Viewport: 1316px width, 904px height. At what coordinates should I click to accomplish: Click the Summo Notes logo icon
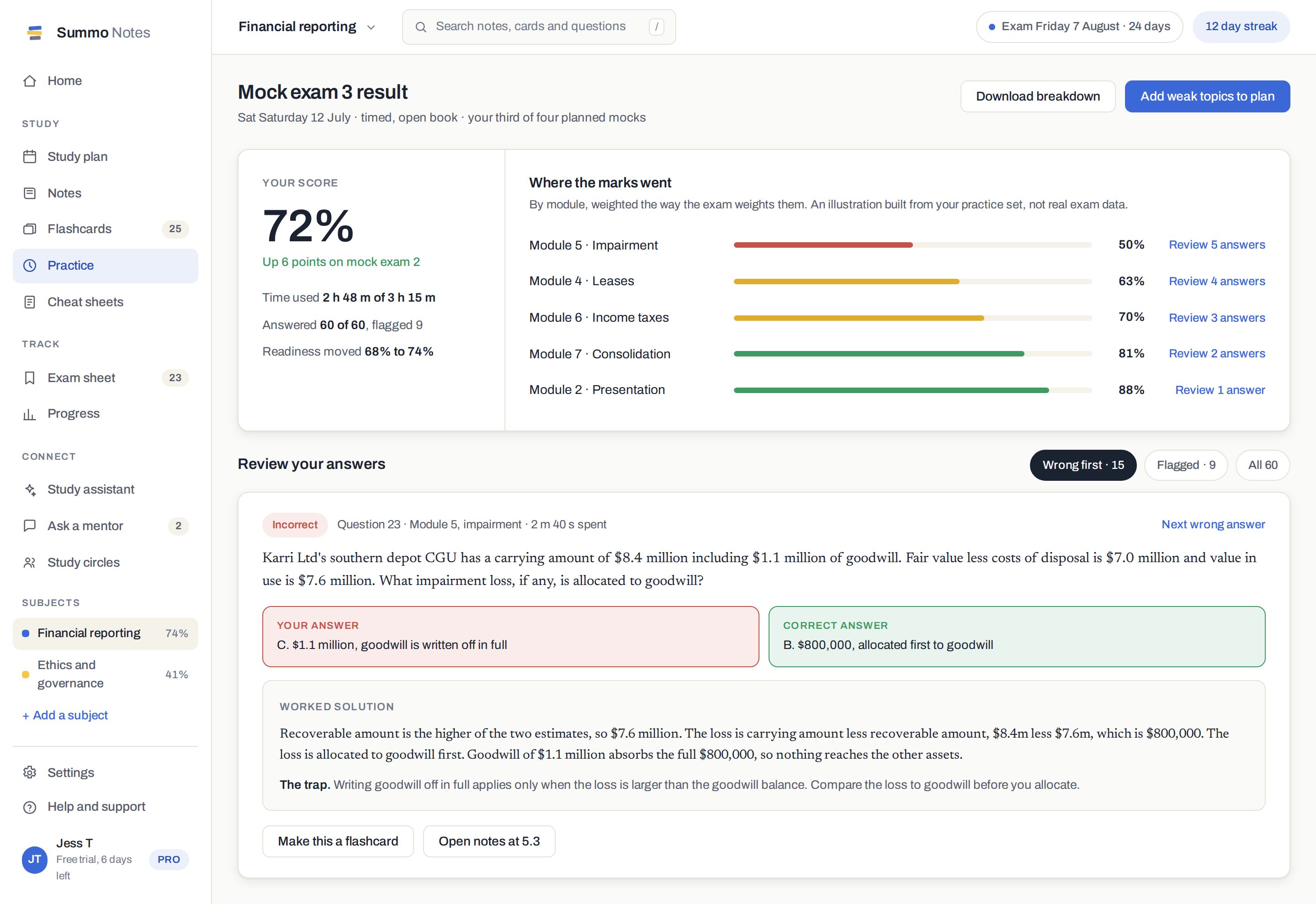click(35, 33)
